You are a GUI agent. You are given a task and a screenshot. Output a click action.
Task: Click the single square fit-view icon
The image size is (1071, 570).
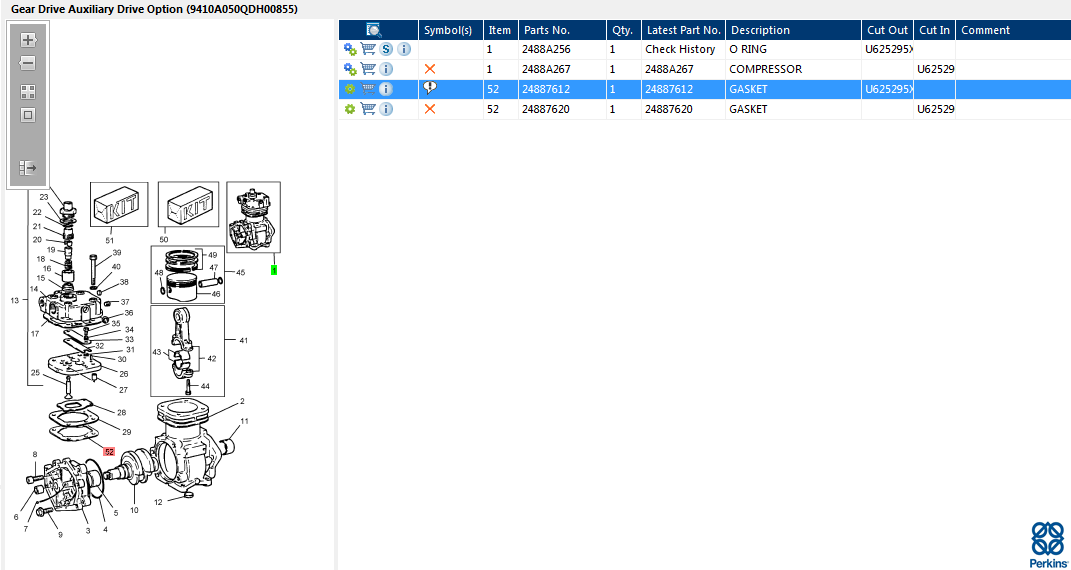(28, 115)
